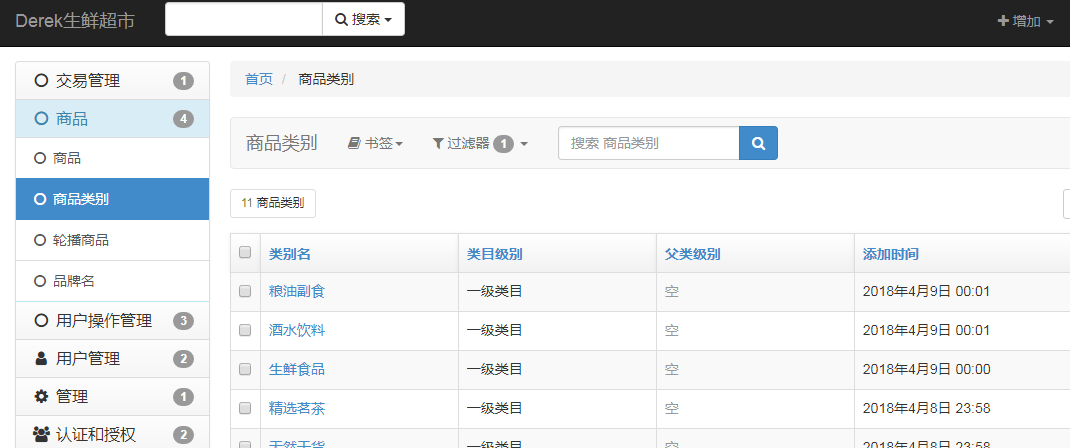Expand the 用户操作管理 group
This screenshot has width=1070, height=448.
coord(113,320)
